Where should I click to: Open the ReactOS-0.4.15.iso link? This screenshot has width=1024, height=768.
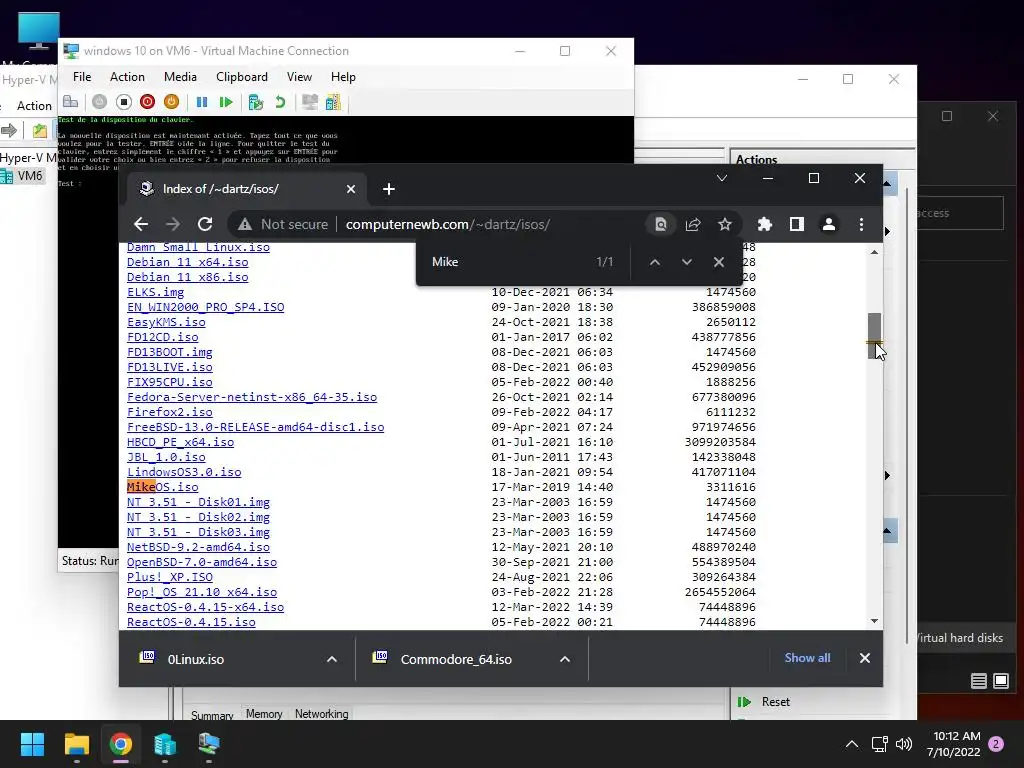tap(191, 622)
